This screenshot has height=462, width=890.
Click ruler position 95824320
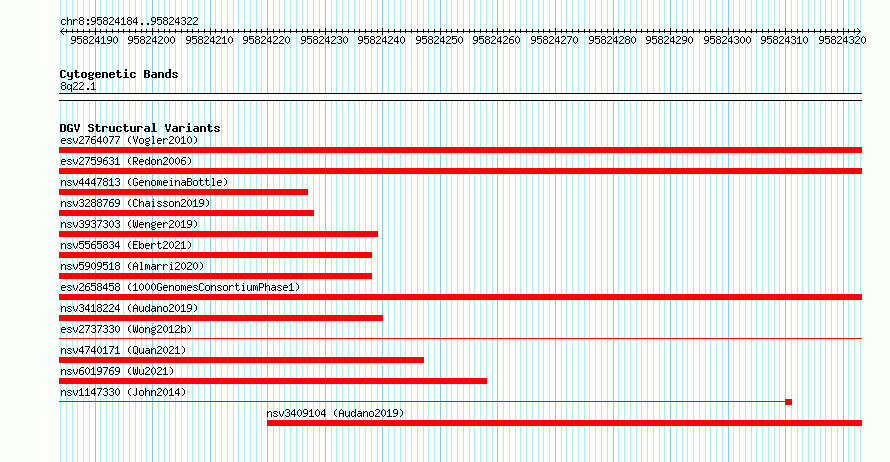click(x=842, y=40)
